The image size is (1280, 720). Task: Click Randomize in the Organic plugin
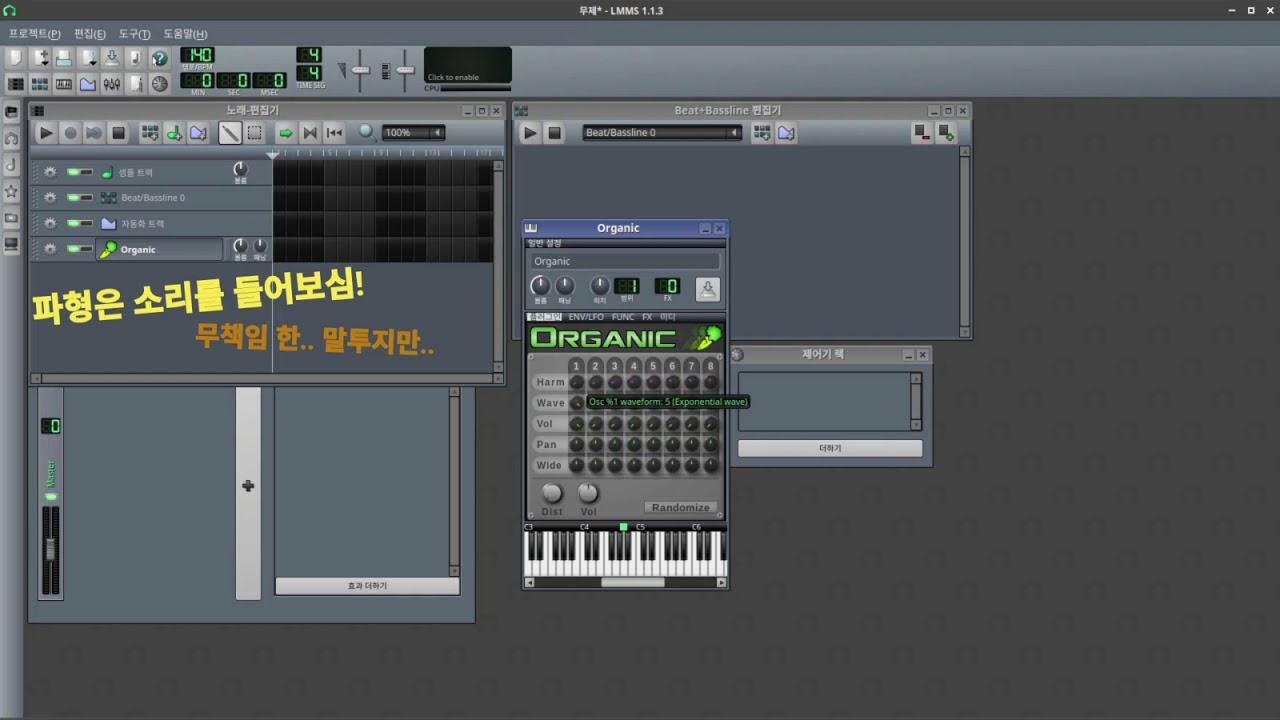click(680, 508)
